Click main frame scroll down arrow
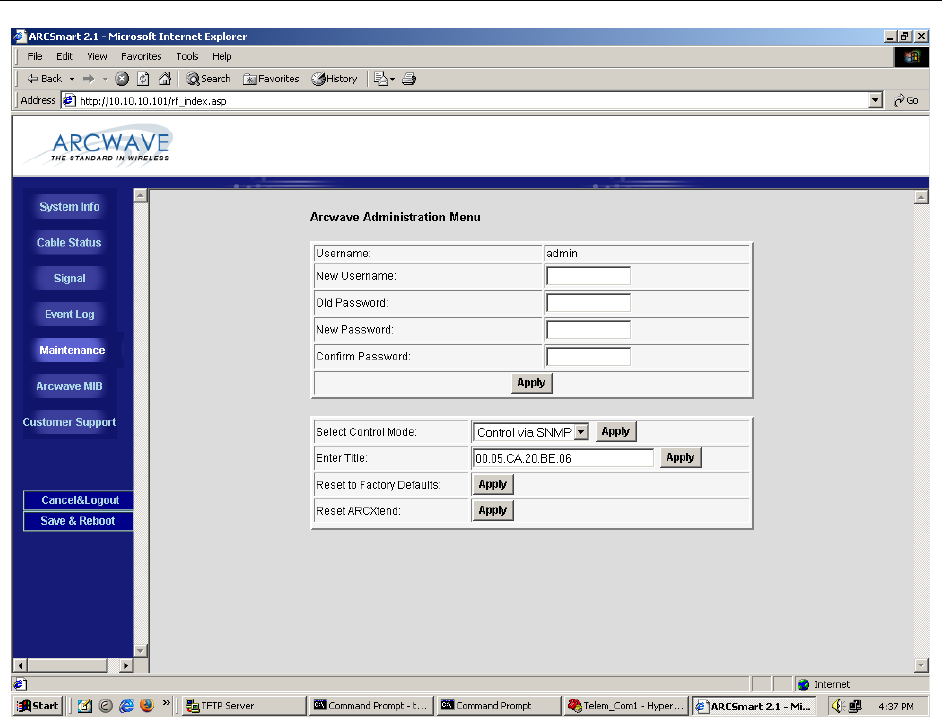The height and width of the screenshot is (717, 942). click(x=921, y=665)
